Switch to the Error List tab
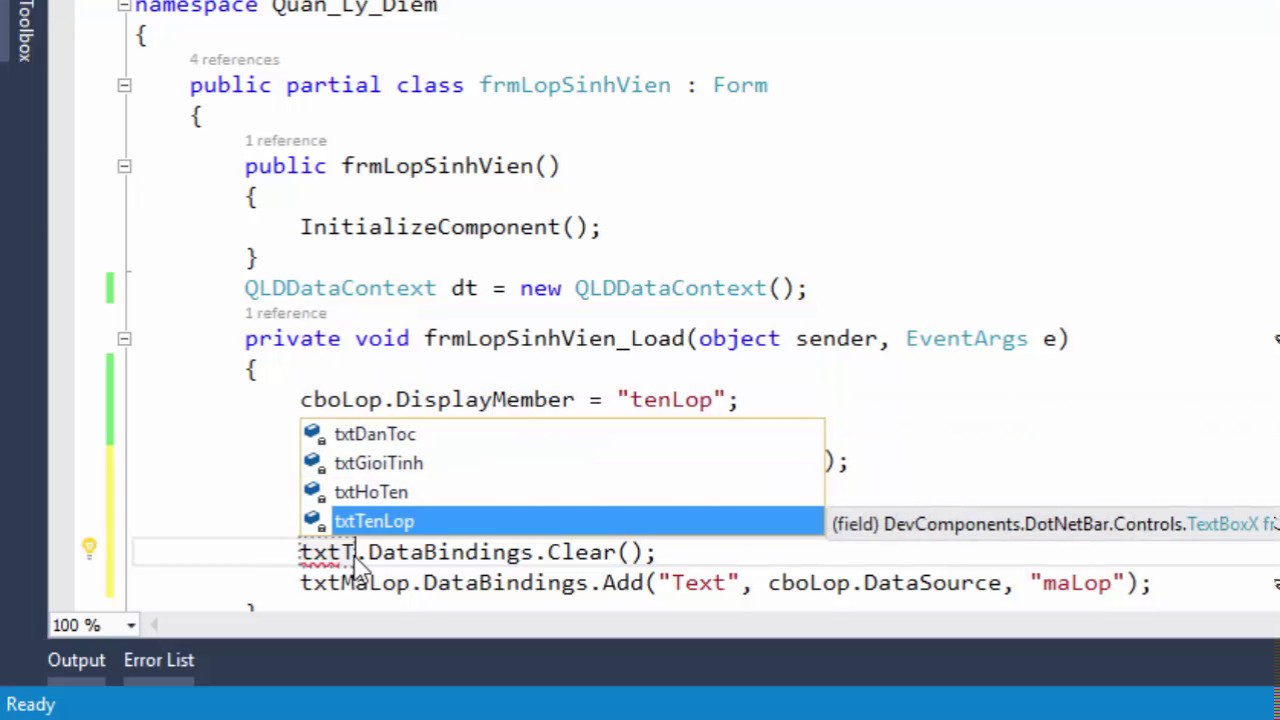Image resolution: width=1280 pixels, height=720 pixels. pyautogui.click(x=159, y=660)
